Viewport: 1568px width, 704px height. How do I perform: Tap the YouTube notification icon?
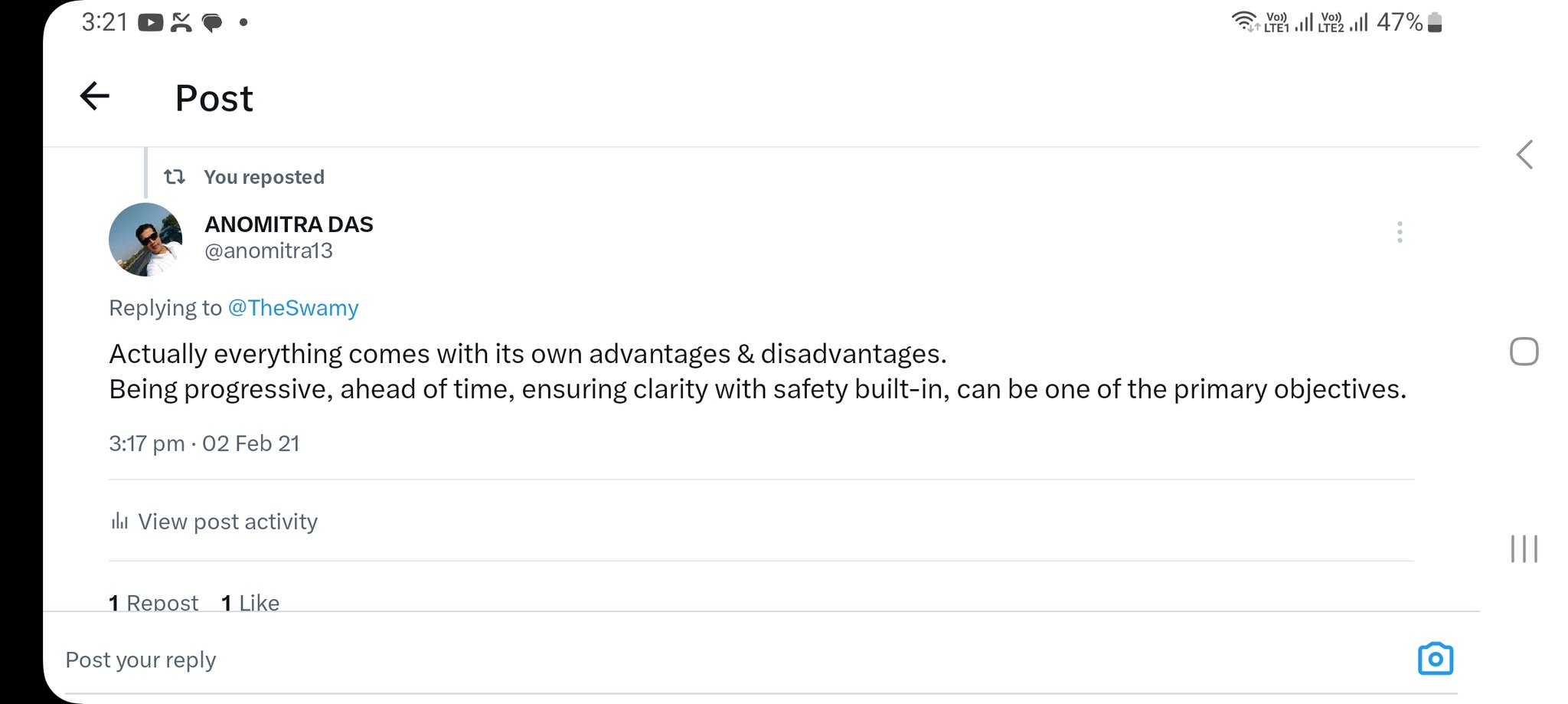pos(150,23)
